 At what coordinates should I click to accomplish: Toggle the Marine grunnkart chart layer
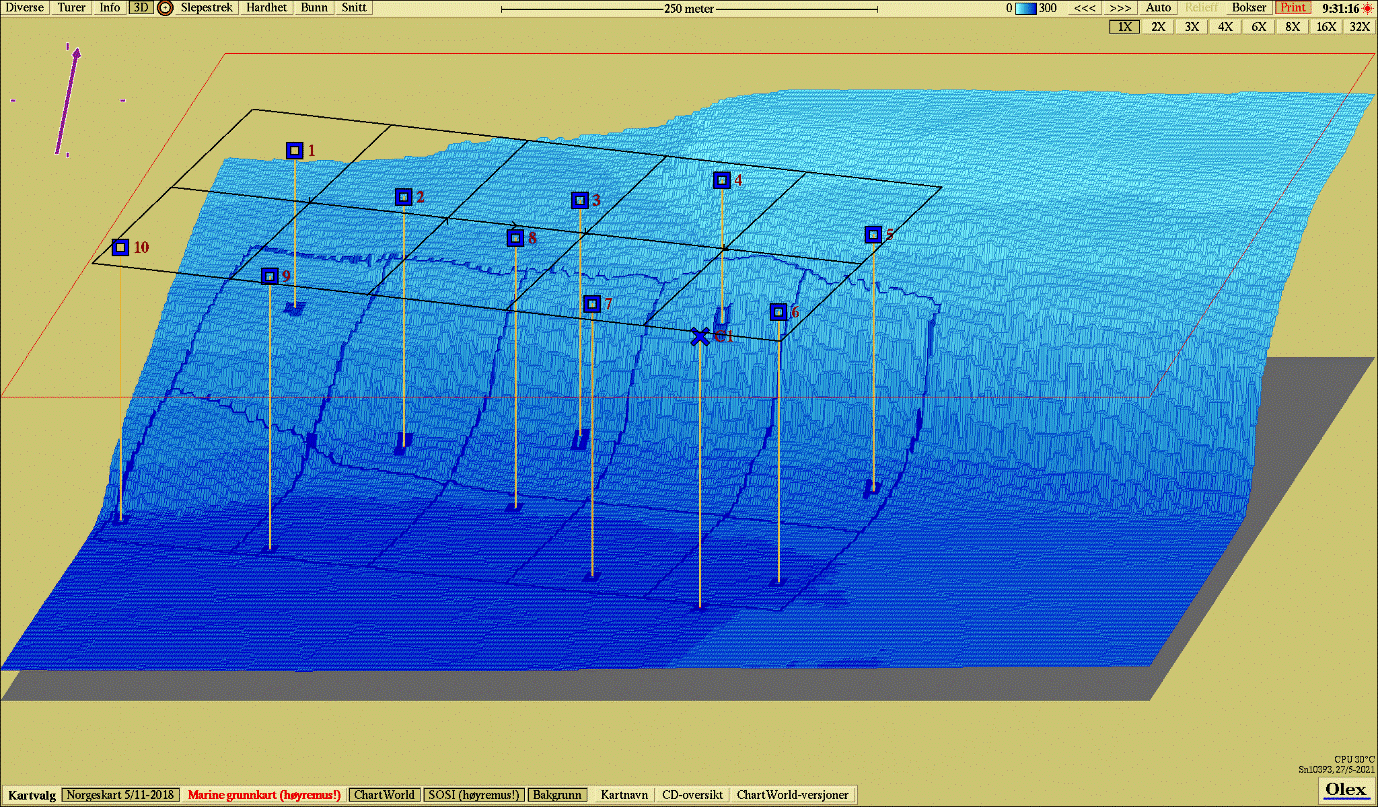264,795
